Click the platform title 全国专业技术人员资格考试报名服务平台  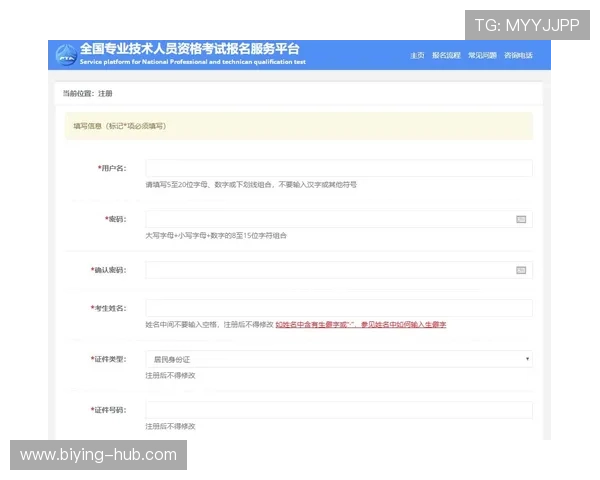[189, 49]
